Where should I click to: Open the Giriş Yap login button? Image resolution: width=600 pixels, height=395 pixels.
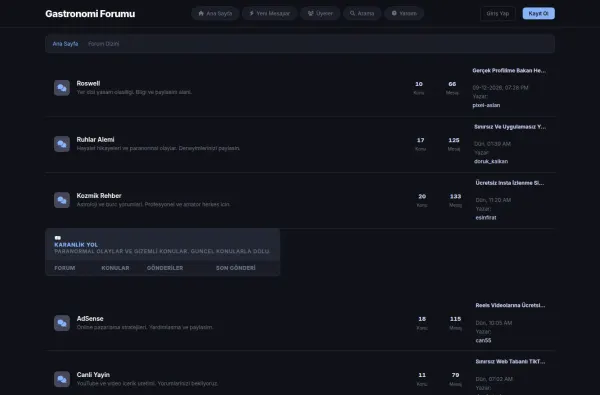click(497, 14)
